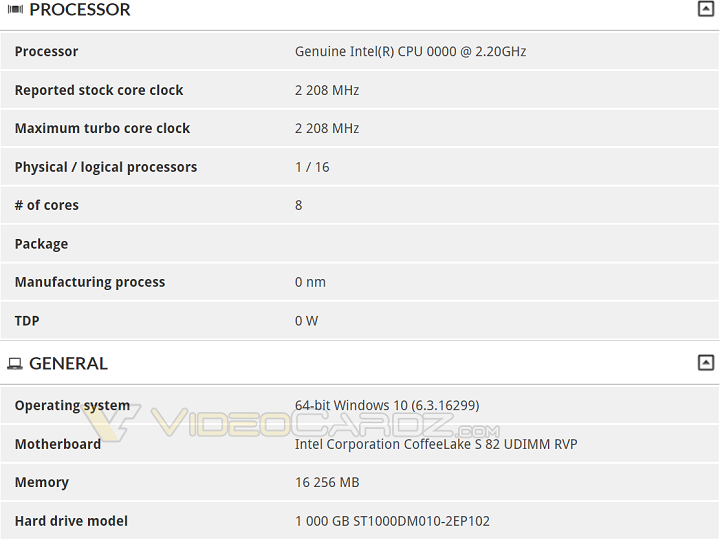720x540 pixels.
Task: Click the laptop icon beside GENERAL
Action: click(15, 364)
